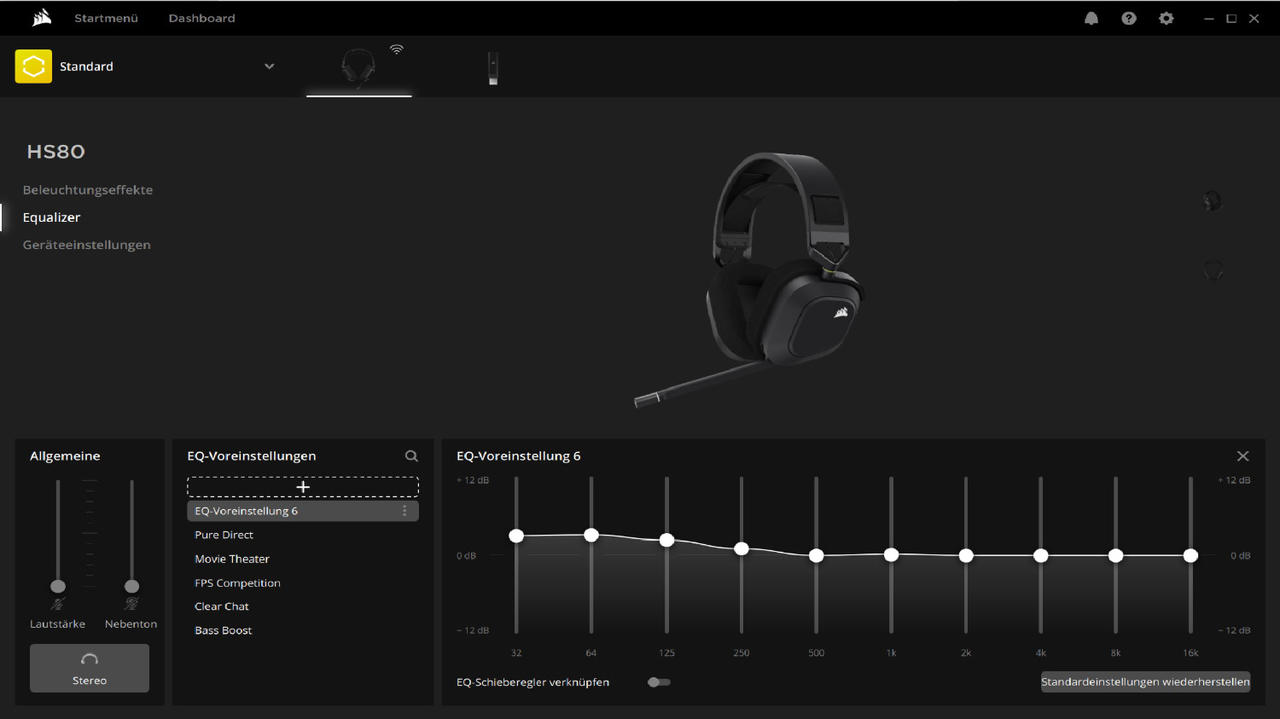Toggle EQ-Schieberegler verknüpfen switch
Screen dimensions: 1280x719
click(x=659, y=682)
